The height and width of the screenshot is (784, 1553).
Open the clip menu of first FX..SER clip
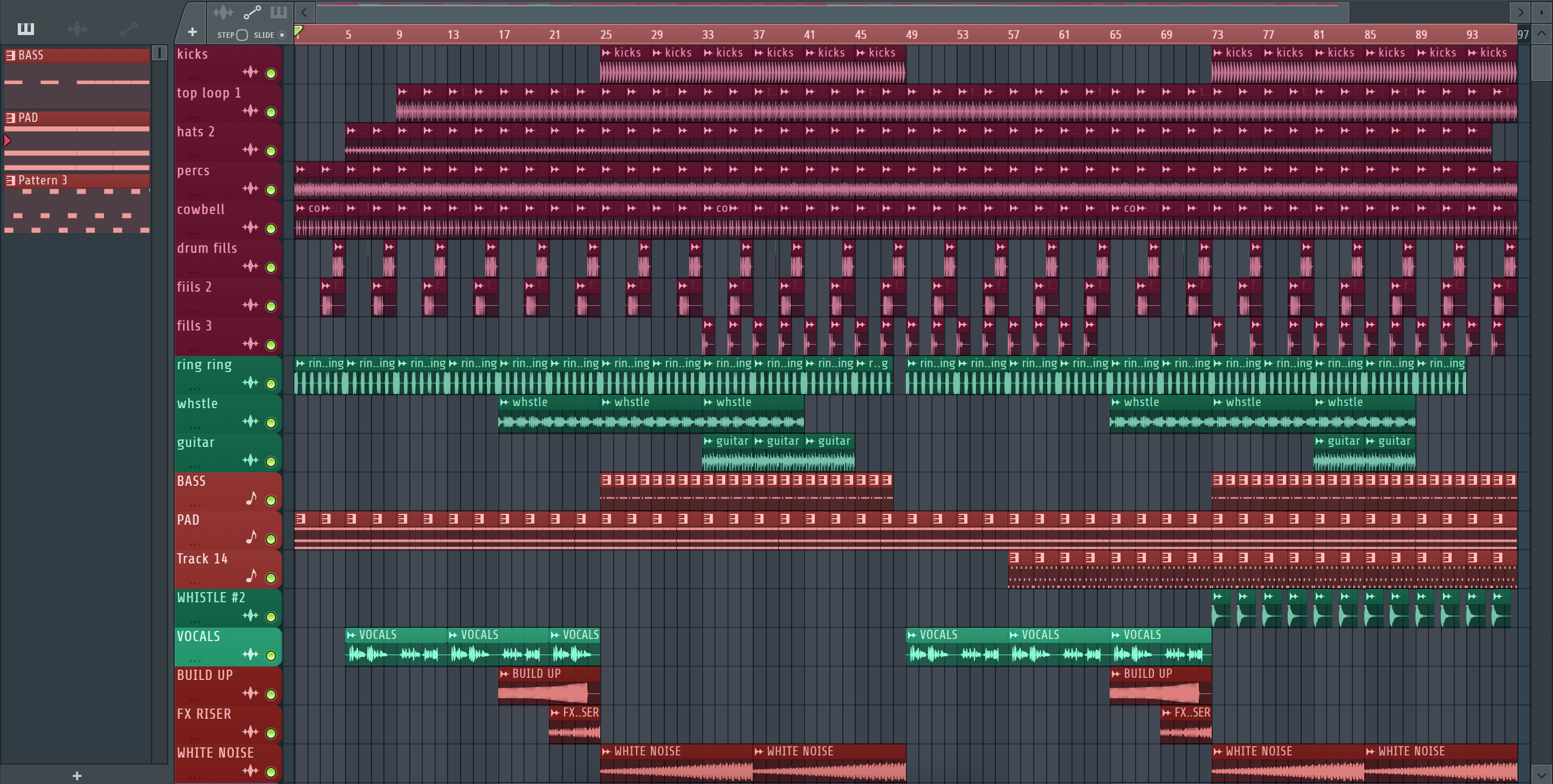(x=555, y=713)
